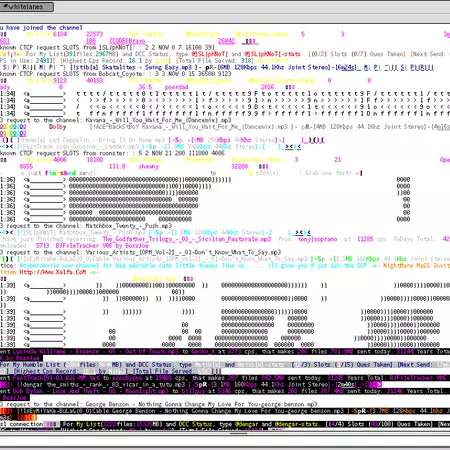Click 'For My Humble List' text
Viewport: 450px width, 450px height.
[30, 365]
